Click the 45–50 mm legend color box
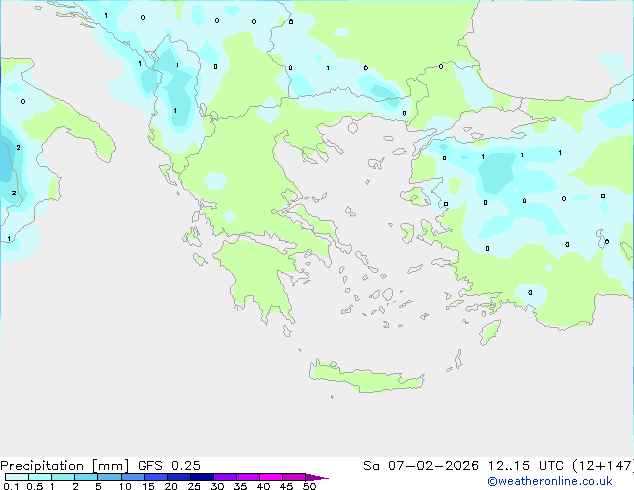Image resolution: width=634 pixels, height=490 pixels. 294,477
